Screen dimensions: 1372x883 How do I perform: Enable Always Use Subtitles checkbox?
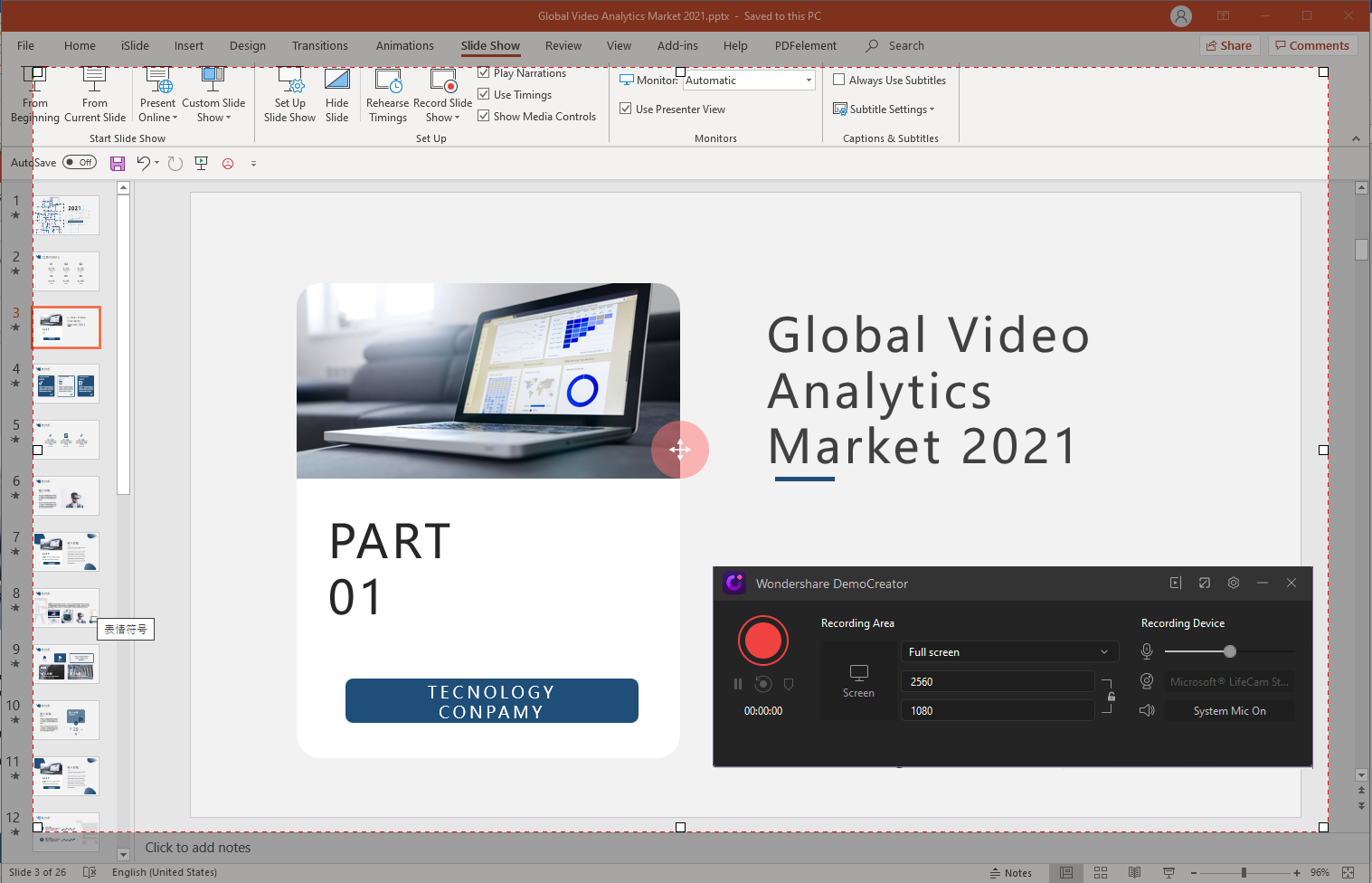839,80
